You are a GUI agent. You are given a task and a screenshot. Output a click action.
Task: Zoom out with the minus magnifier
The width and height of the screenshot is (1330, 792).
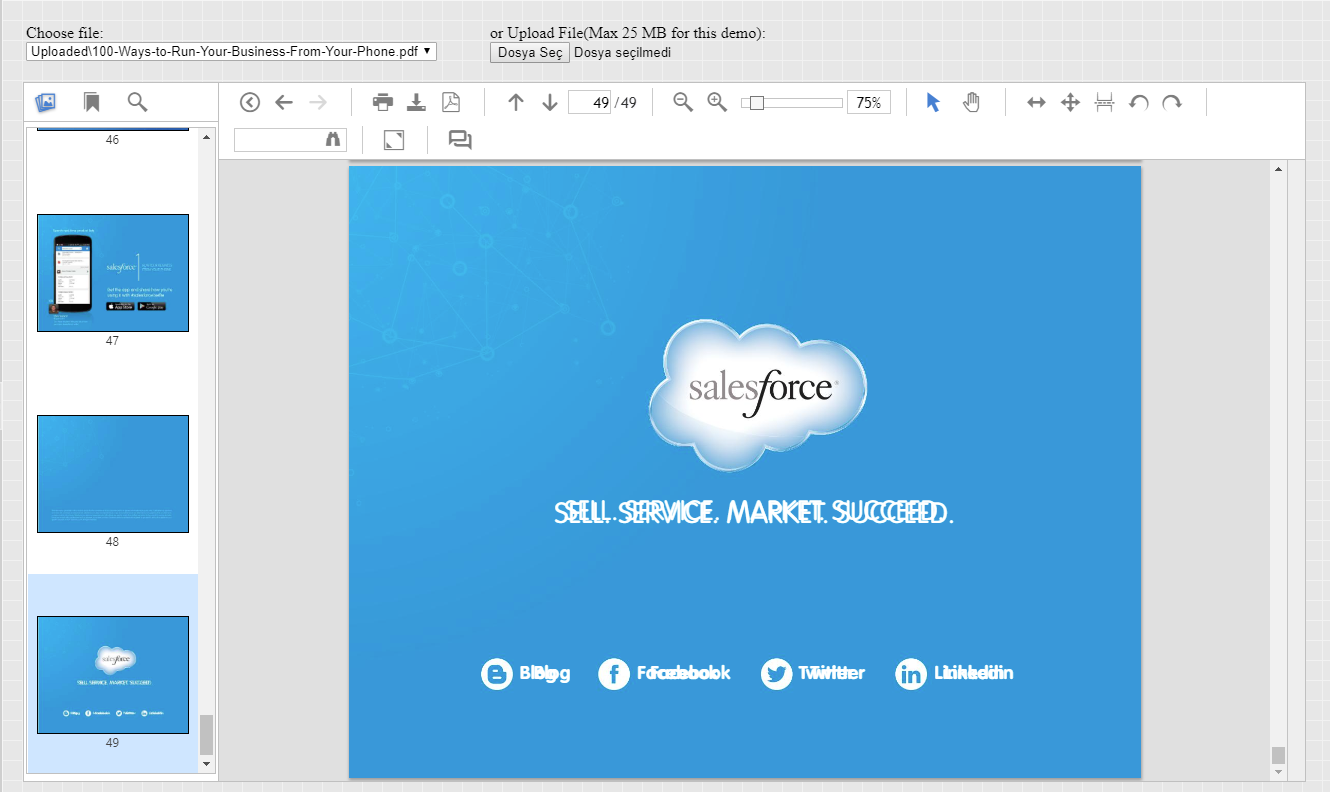[683, 102]
